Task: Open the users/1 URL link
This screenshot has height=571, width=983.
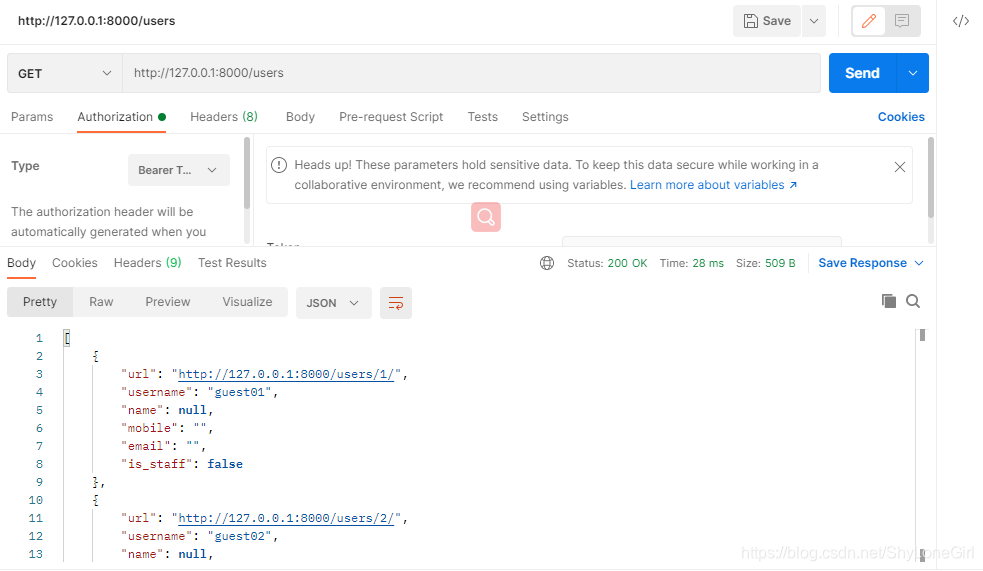Action: (286, 374)
